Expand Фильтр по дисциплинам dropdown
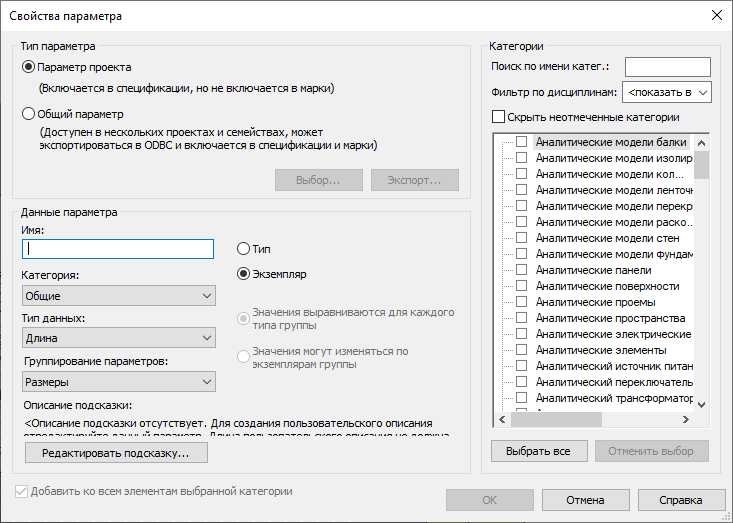733x523 pixels. click(x=667, y=92)
